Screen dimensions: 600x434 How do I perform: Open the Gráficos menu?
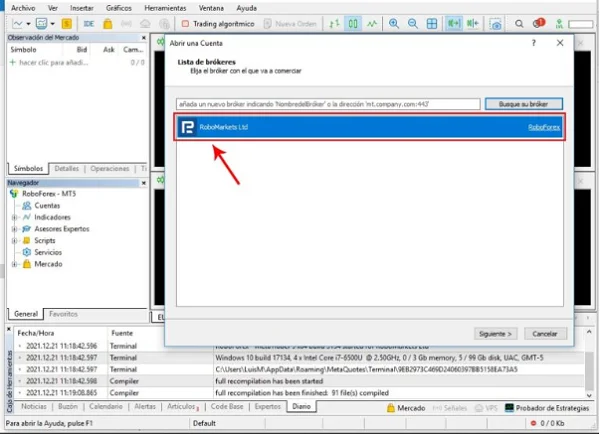(119, 8)
